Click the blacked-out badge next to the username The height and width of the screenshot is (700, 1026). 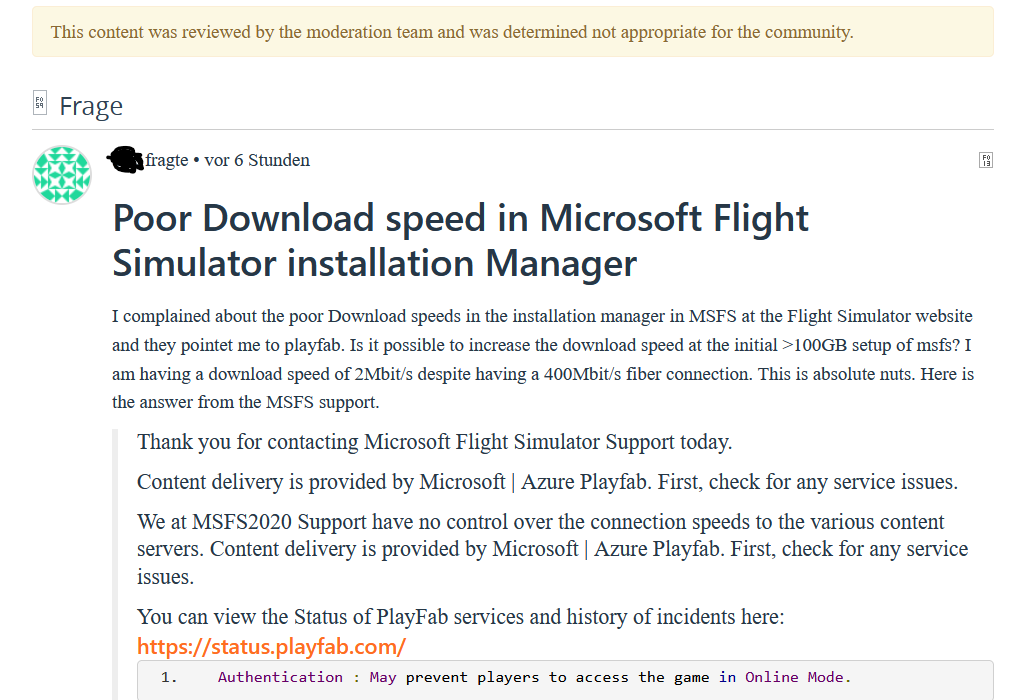point(124,158)
